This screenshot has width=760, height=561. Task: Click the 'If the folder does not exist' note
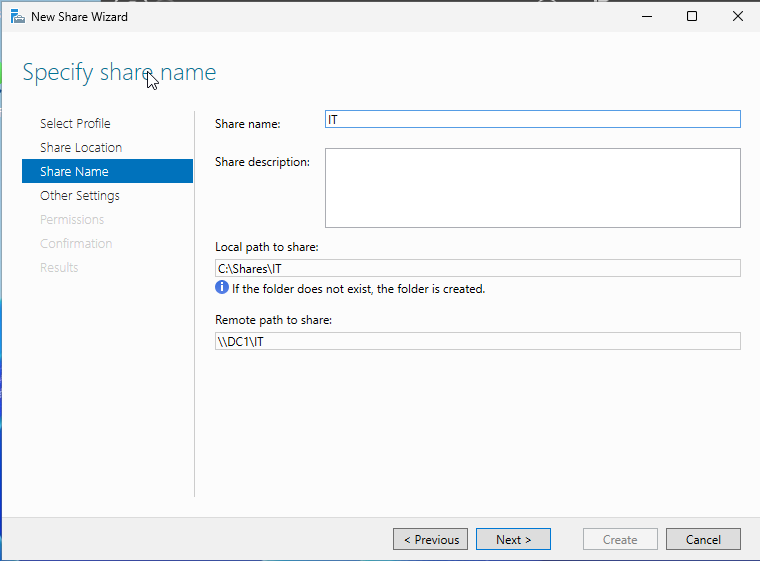point(358,289)
